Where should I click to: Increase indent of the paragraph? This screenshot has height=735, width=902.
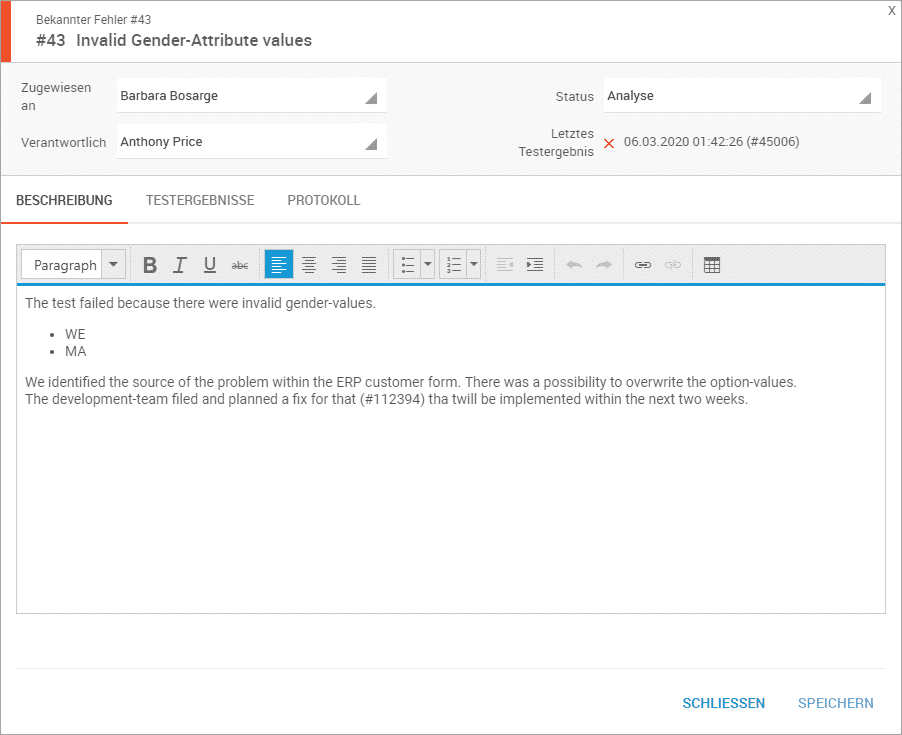(x=535, y=265)
